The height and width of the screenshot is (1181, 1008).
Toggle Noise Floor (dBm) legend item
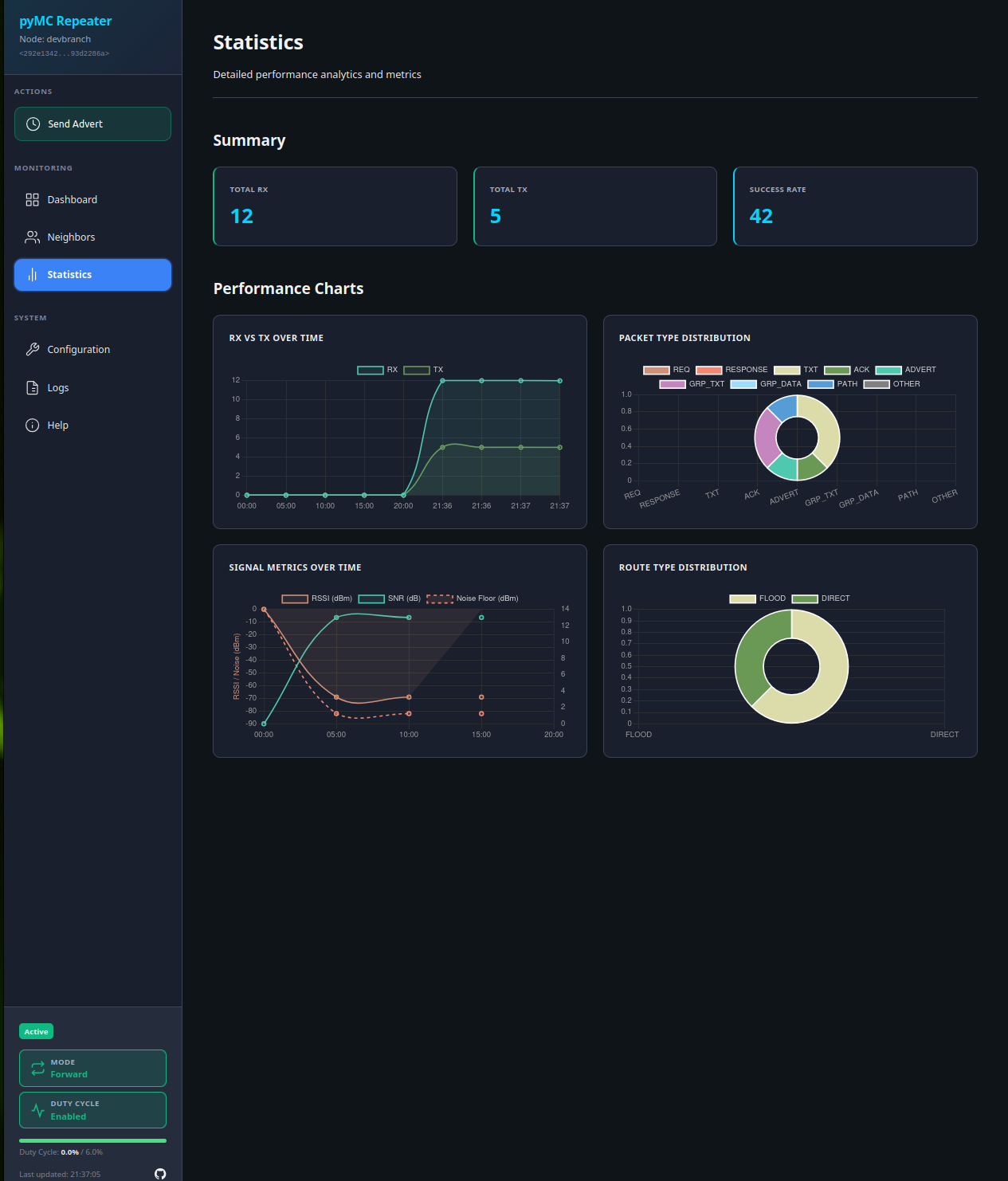tap(473, 598)
